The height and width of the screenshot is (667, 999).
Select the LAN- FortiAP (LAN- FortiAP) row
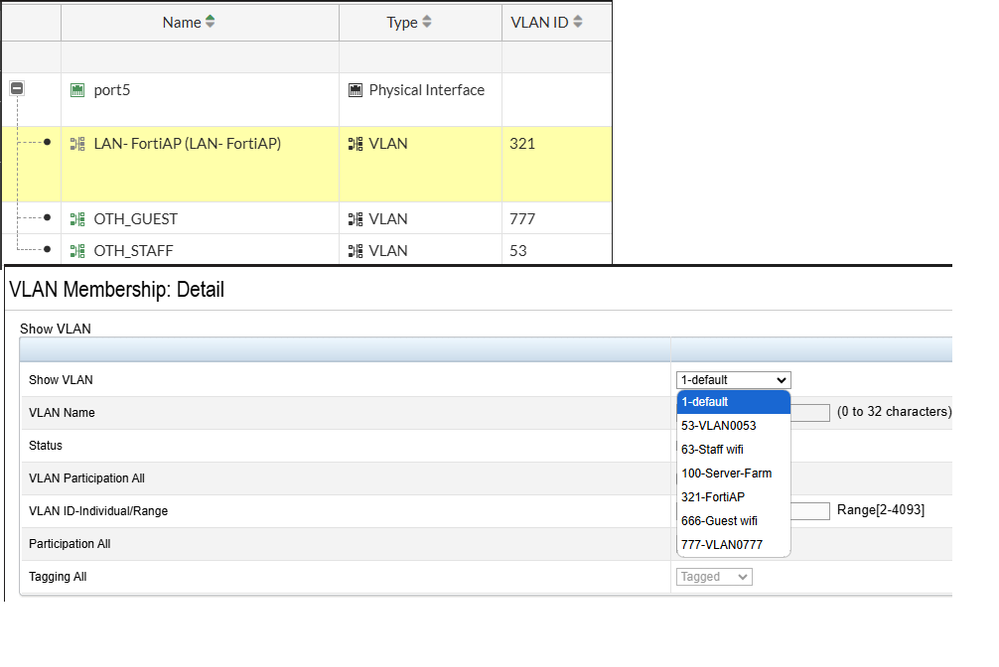[306, 164]
